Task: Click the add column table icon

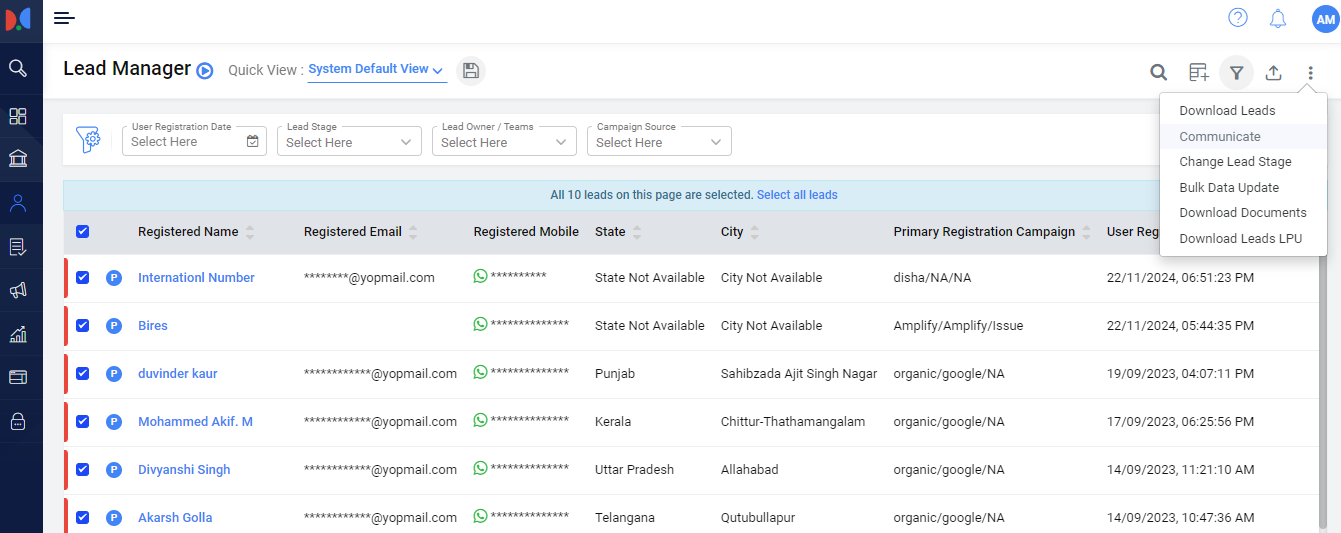Action: 1198,72
